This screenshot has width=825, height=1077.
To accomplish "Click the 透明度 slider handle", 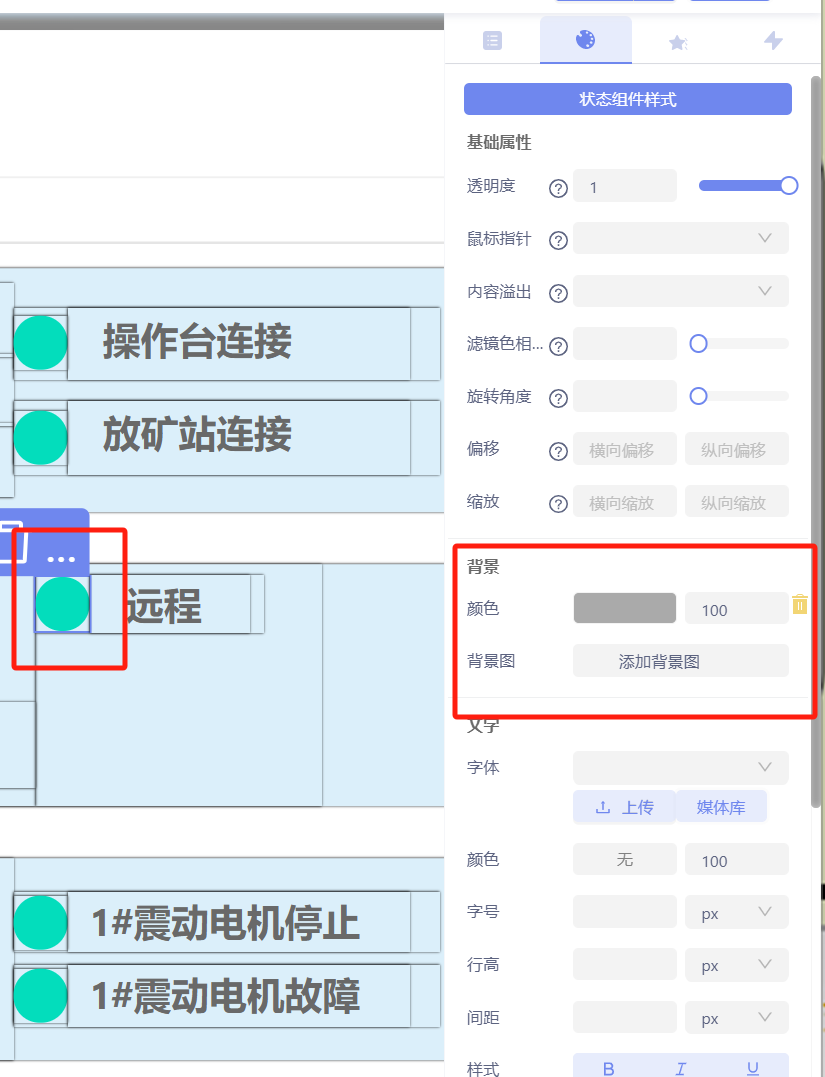I will pos(789,185).
